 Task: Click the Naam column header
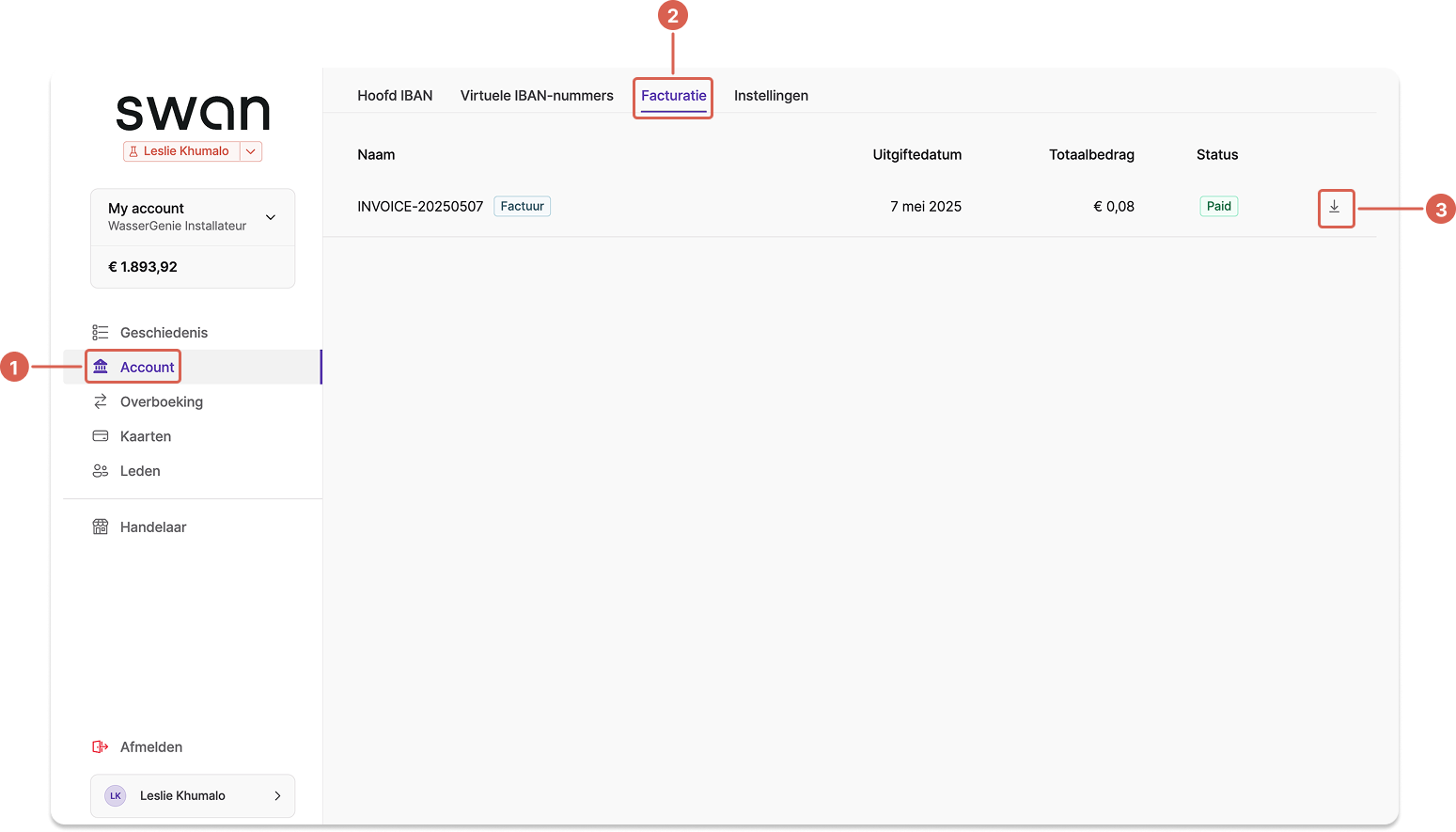[376, 155]
